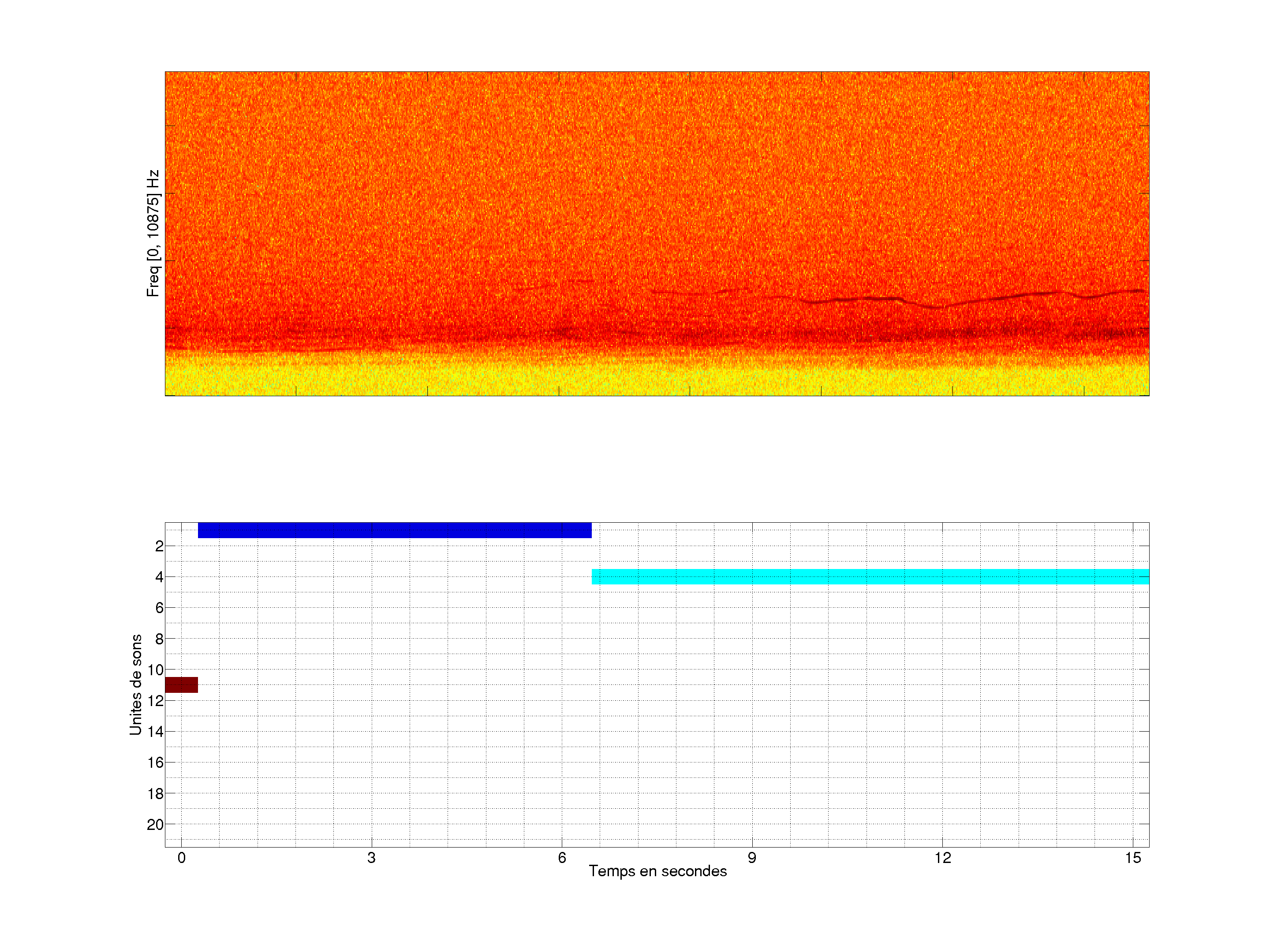1270x952 pixels.
Task: Click x-axis tick label 9
Action: tap(751, 858)
